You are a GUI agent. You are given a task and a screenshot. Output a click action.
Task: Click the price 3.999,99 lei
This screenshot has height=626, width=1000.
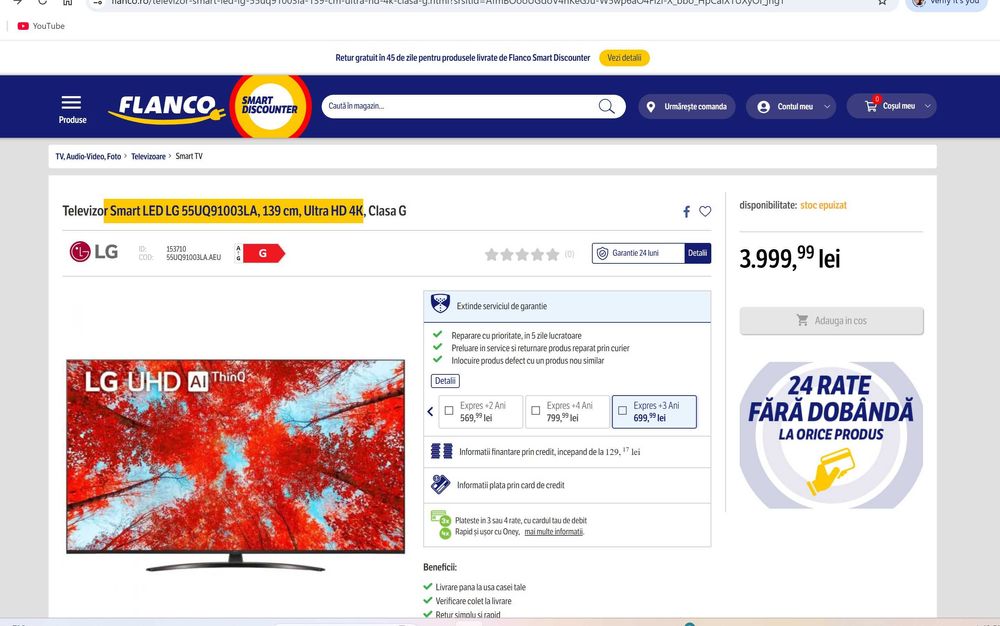[x=790, y=258]
